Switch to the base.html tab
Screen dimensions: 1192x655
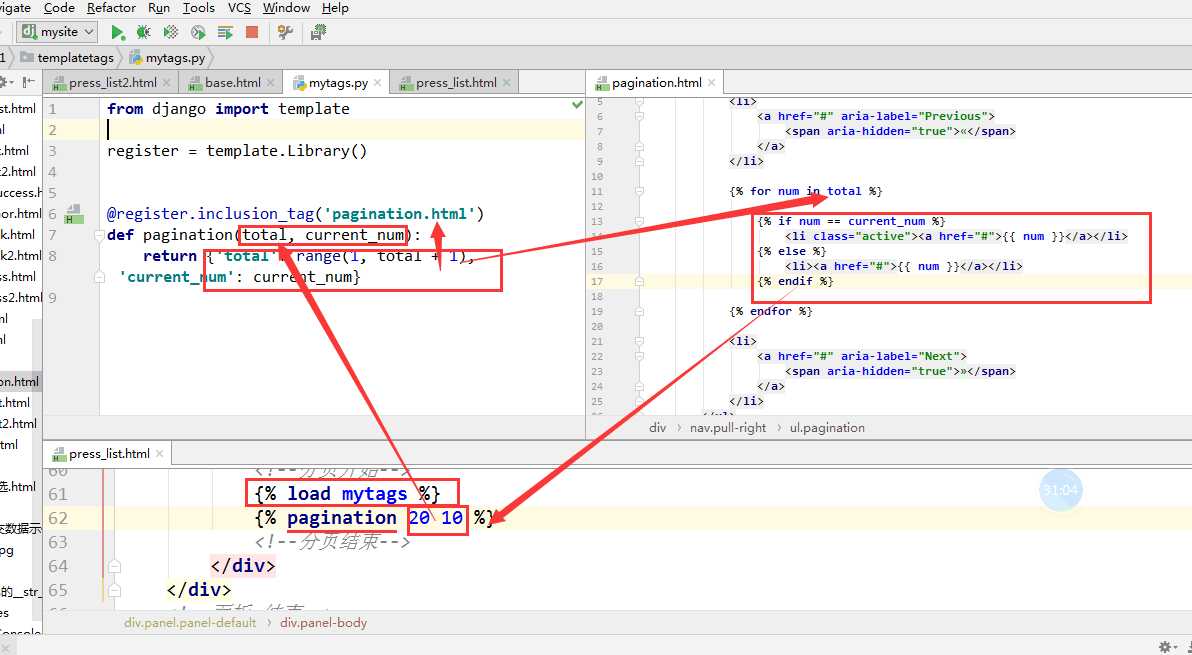233,82
